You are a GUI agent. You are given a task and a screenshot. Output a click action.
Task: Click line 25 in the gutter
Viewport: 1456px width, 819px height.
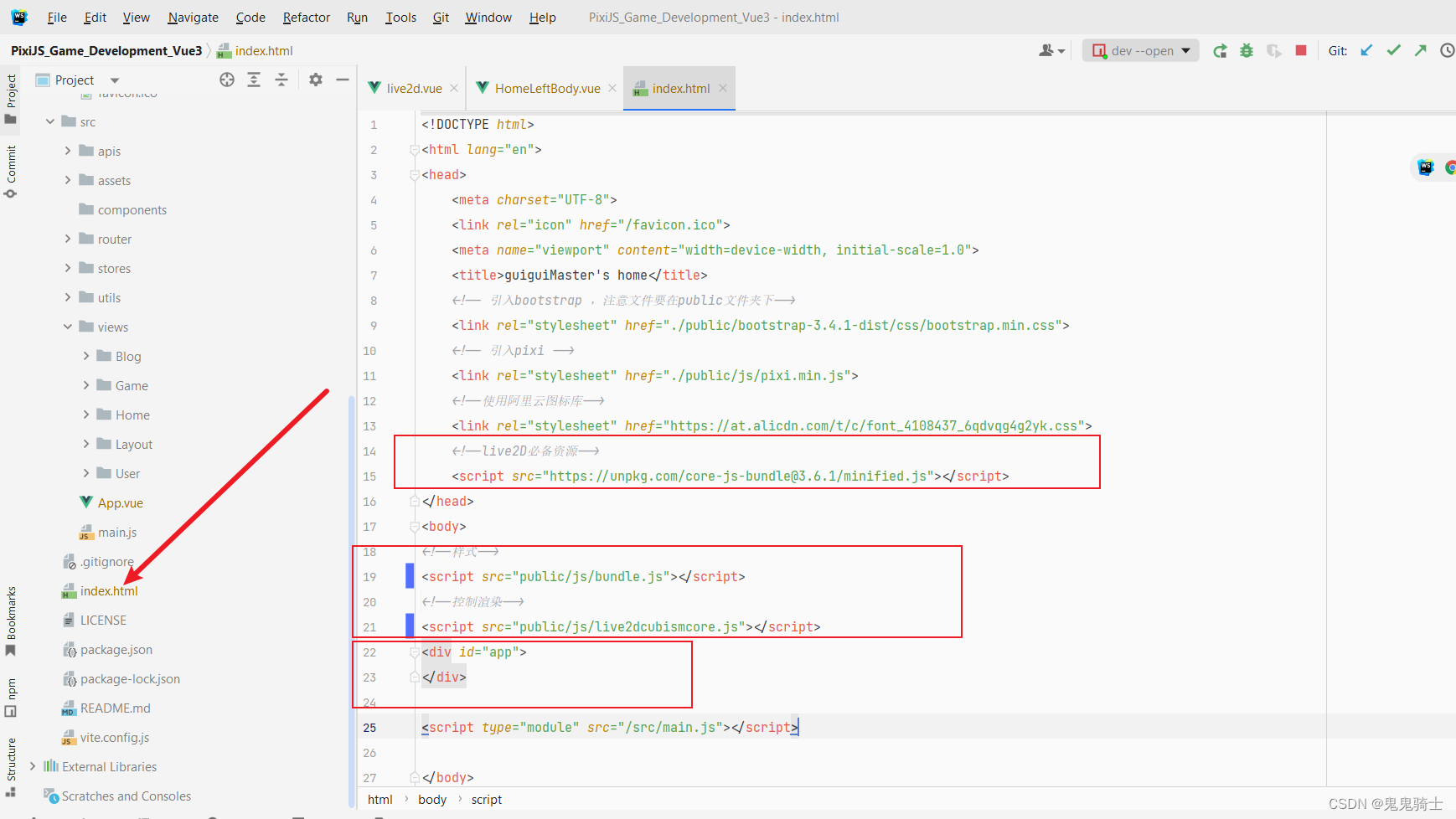(369, 728)
